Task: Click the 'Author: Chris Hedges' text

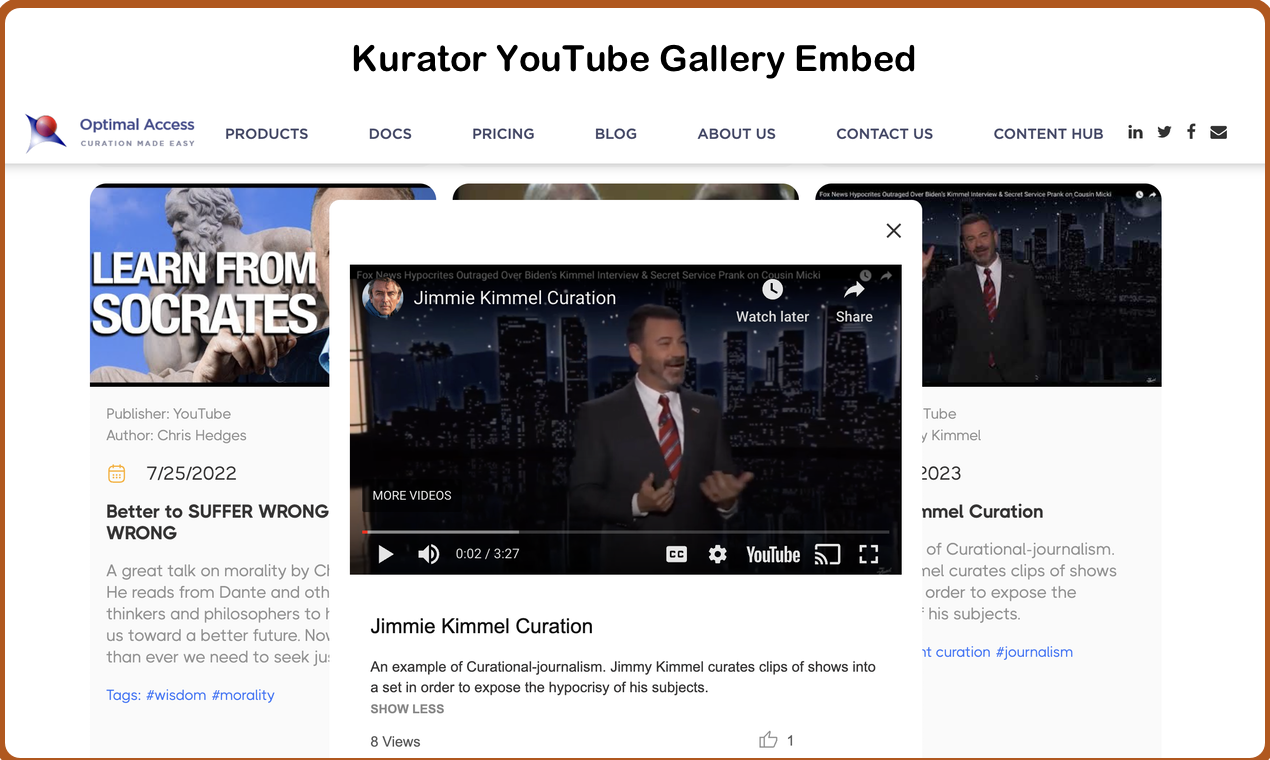Action: coord(176,435)
